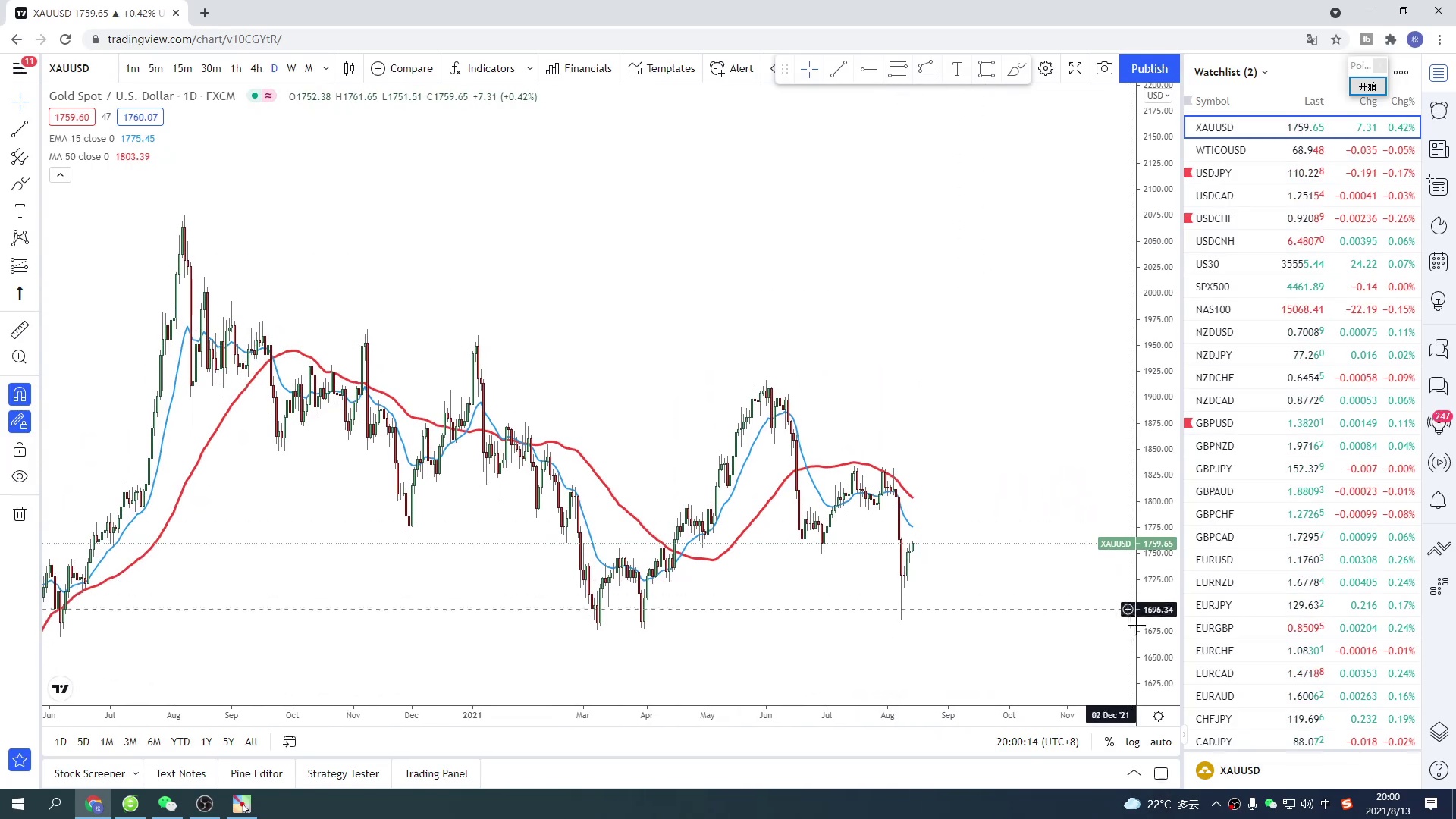Take a chart snapshot with camera icon
Viewport: 1456px width, 819px height.
tap(1104, 68)
